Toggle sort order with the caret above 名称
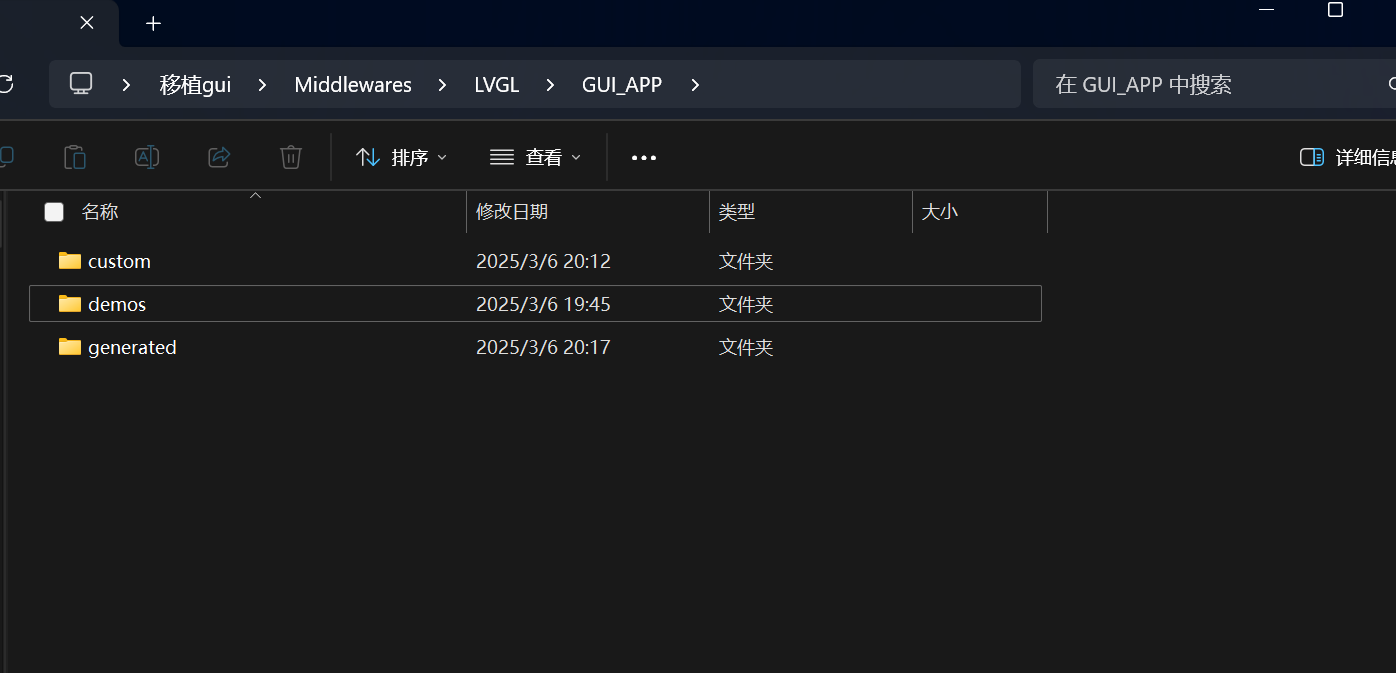 click(x=255, y=195)
